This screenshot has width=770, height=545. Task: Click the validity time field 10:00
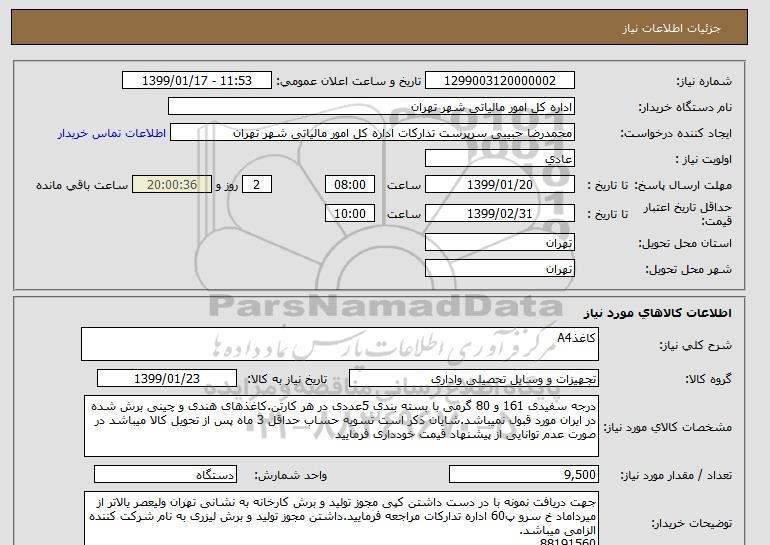(x=350, y=214)
